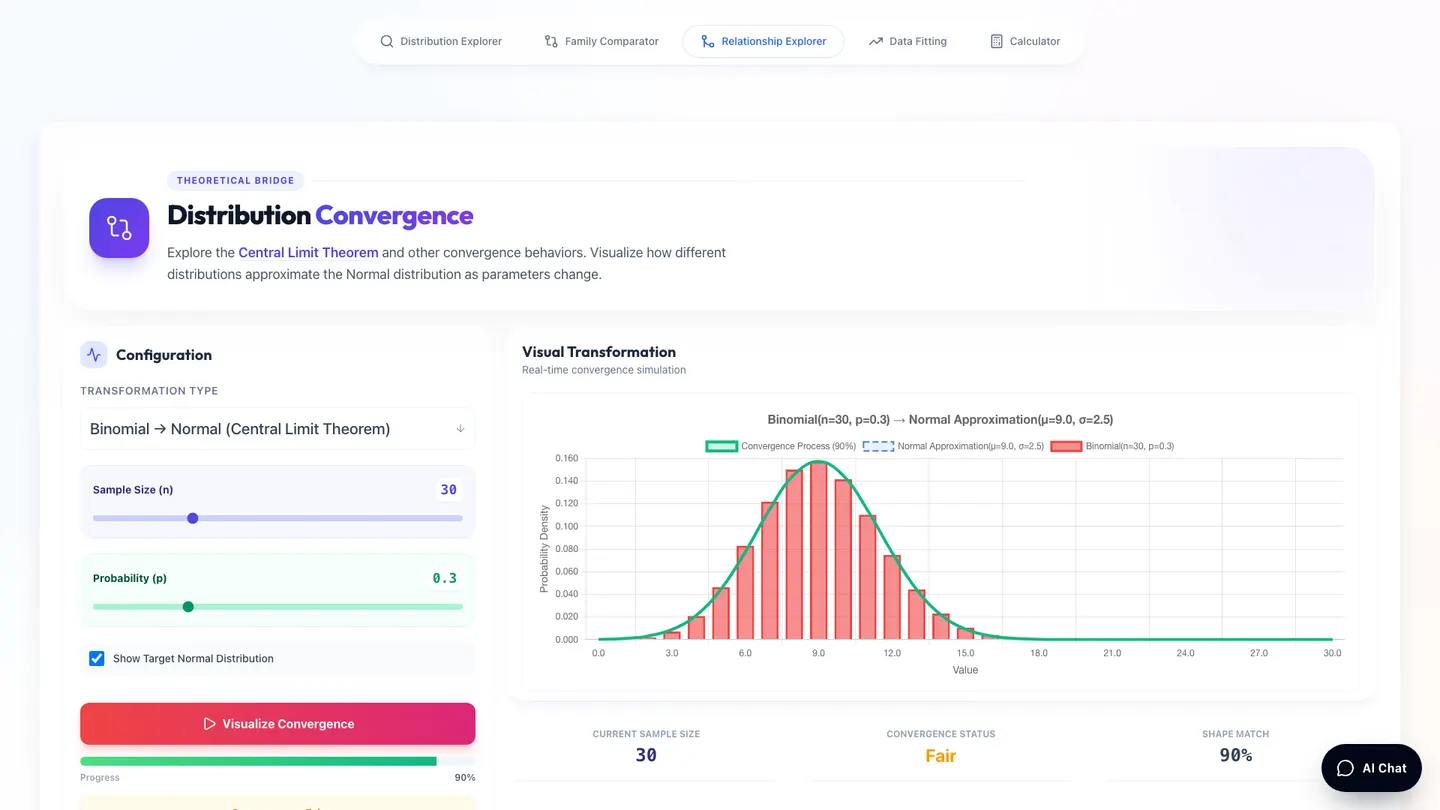Click the play icon in Visualize Convergence
The width and height of the screenshot is (1440, 810).
(x=209, y=724)
